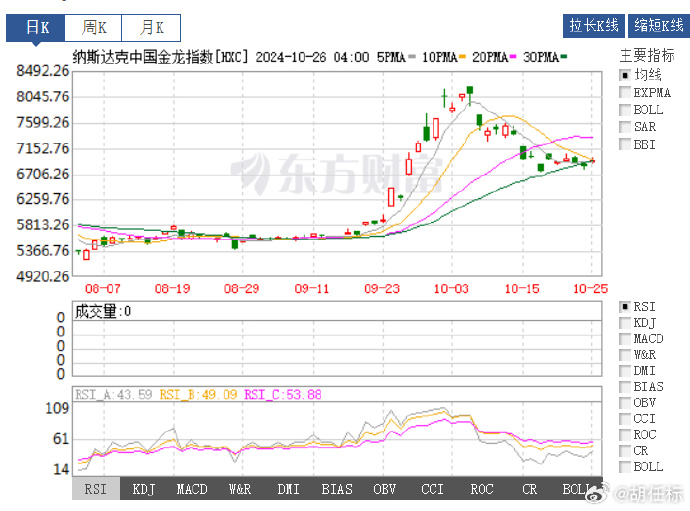Click the 08-07 date axis label
This screenshot has width=690, height=511.
point(103,289)
